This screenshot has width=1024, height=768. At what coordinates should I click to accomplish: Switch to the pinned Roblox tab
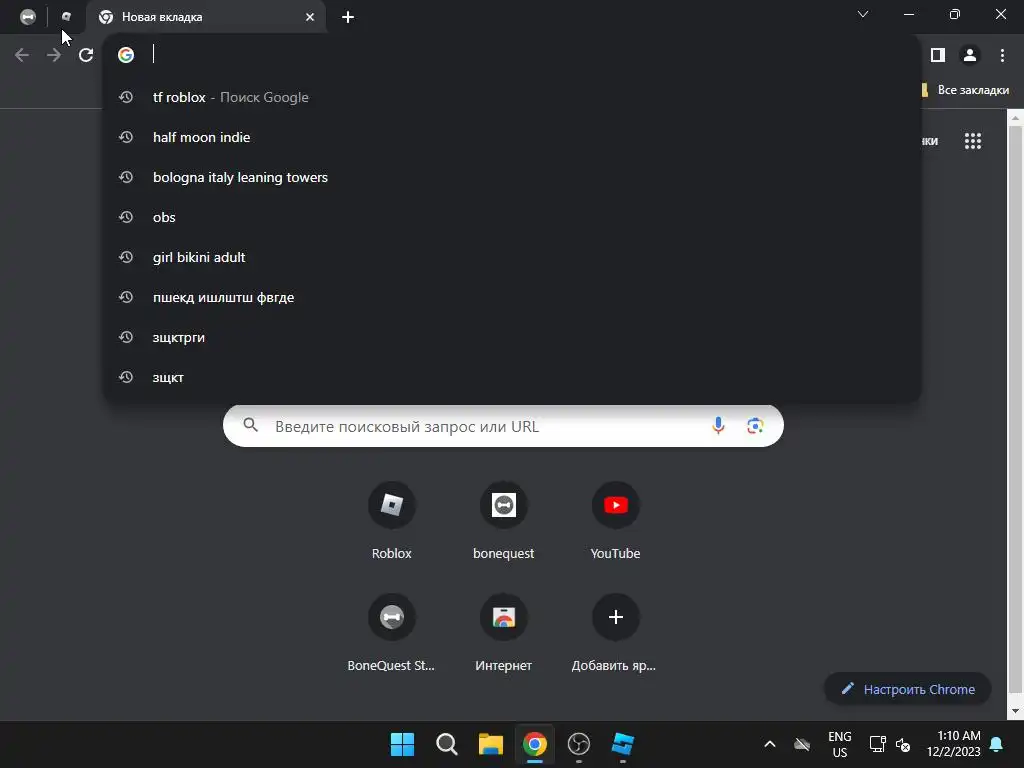[x=66, y=17]
